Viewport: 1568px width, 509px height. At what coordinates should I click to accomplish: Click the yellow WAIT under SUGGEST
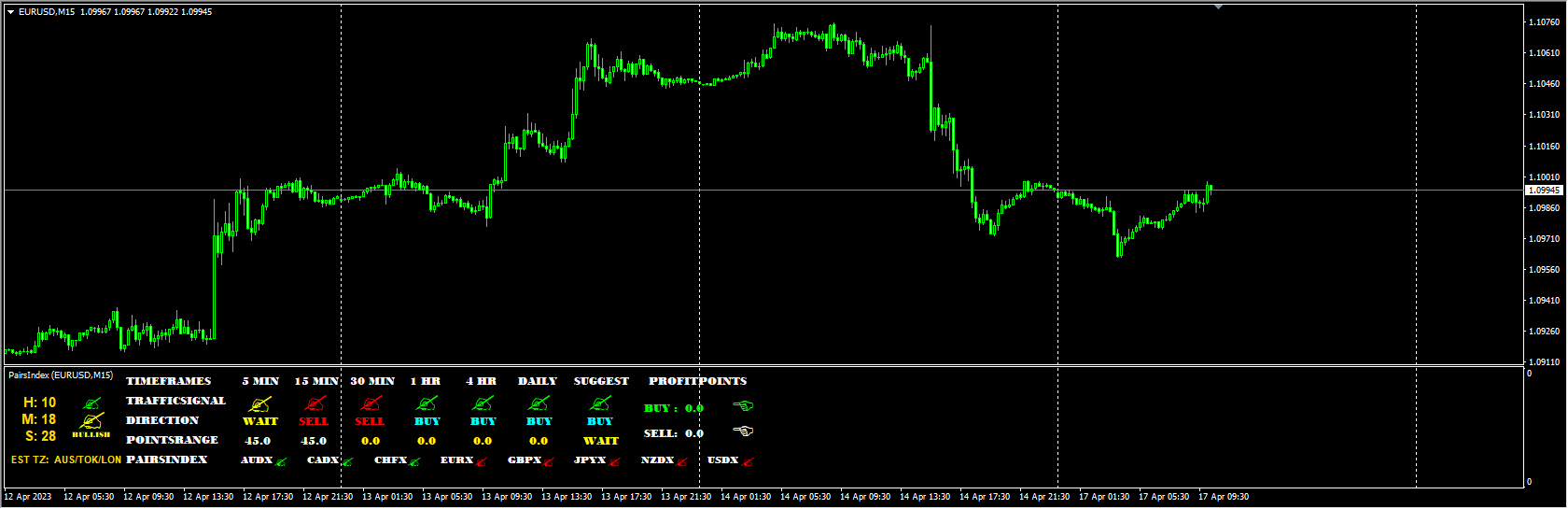[x=601, y=441]
